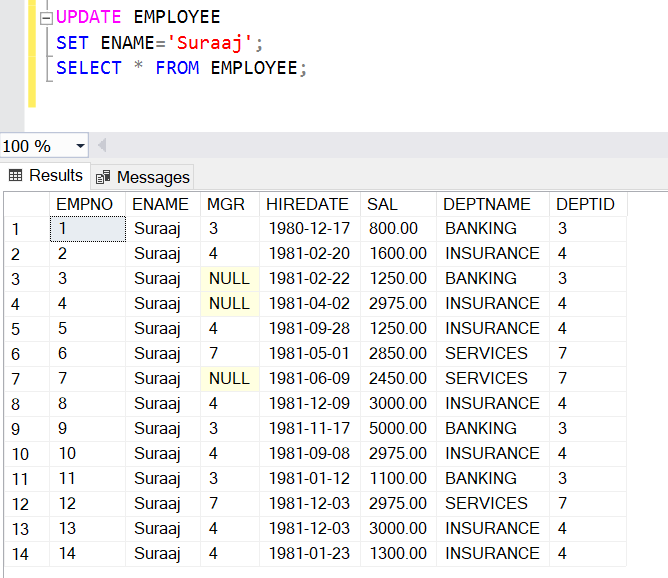Click SERVICES department cell in row 6

point(493,354)
